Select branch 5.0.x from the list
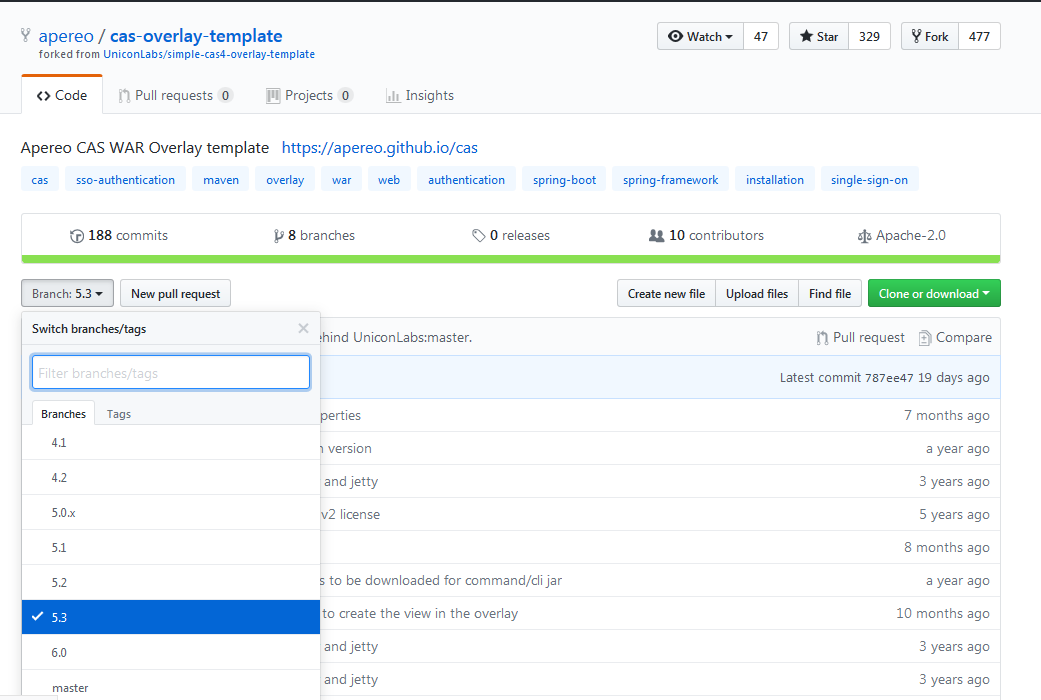The height and width of the screenshot is (700, 1041). 171,513
